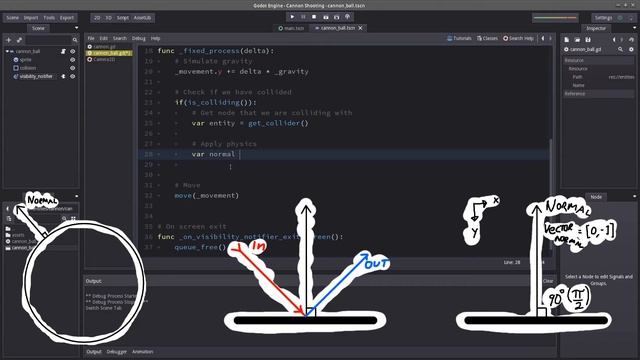
Task: Save the current resource in Inspector
Action: pos(588,40)
